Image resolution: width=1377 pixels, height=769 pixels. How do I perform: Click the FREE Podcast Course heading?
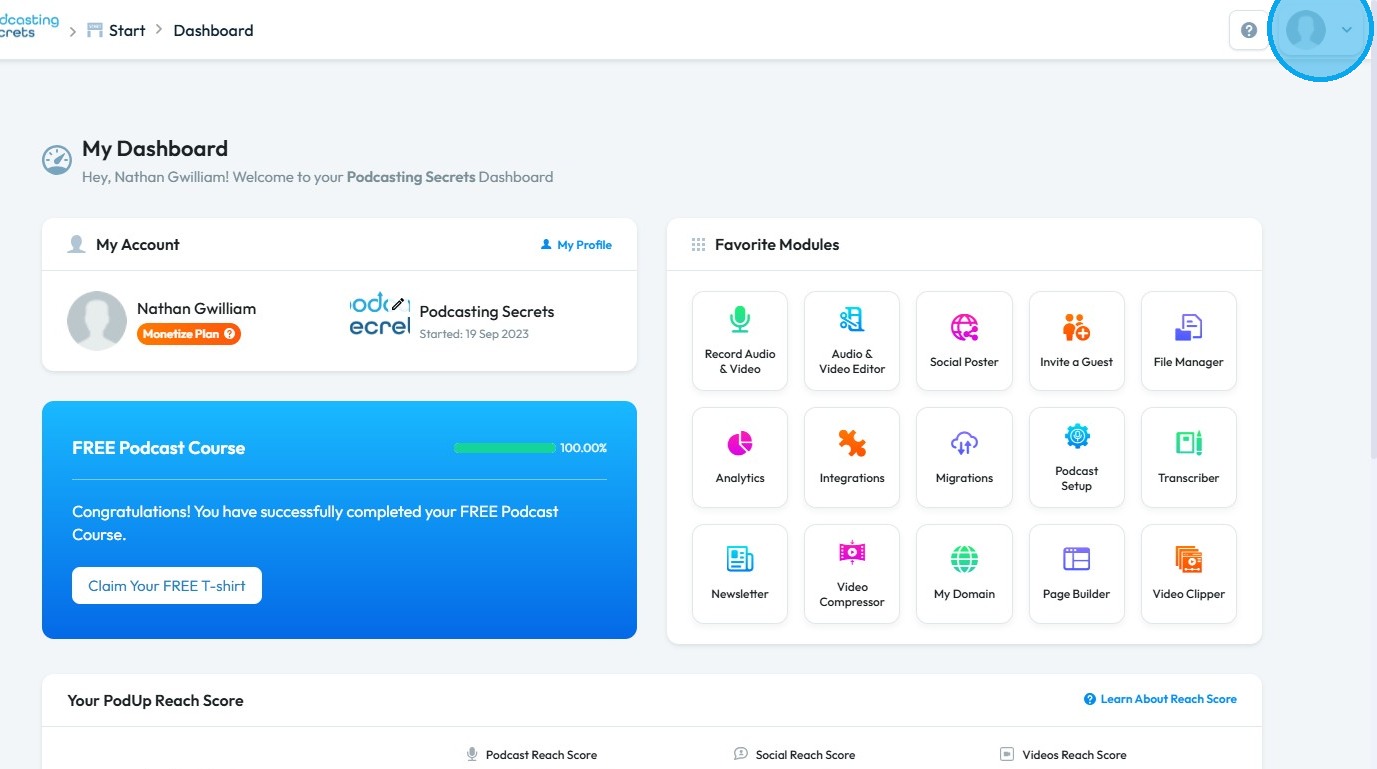click(158, 448)
